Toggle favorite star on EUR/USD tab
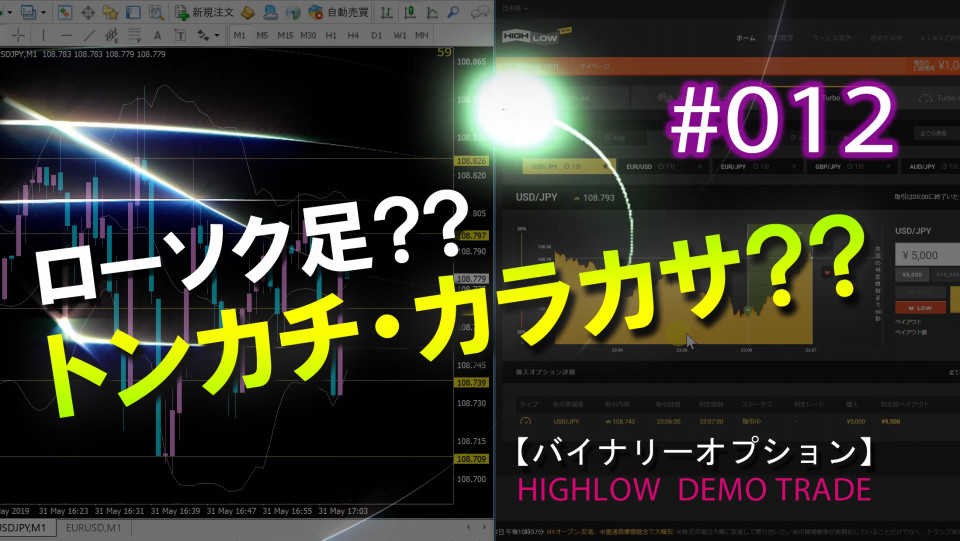Viewport: 960px width, 541px height. [x=699, y=166]
